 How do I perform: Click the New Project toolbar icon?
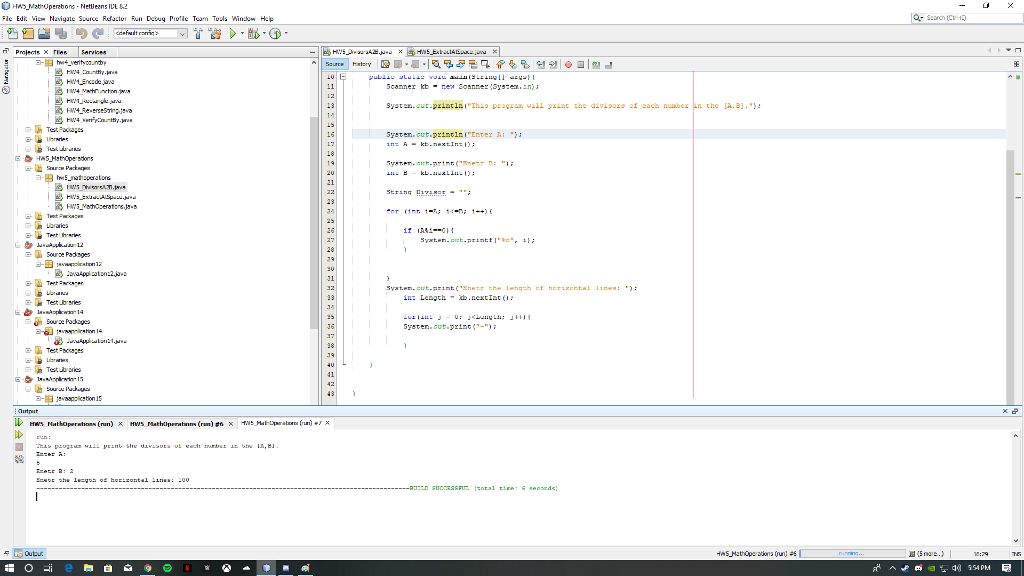pyautogui.click(x=28, y=31)
